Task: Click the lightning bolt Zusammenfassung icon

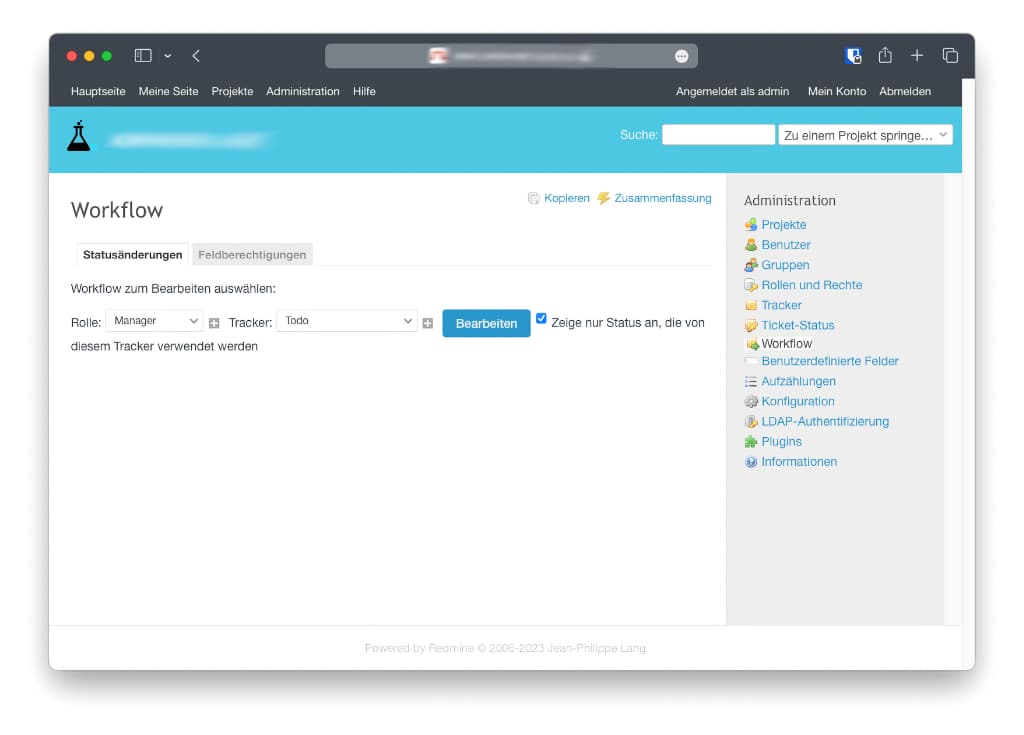Action: (x=603, y=199)
